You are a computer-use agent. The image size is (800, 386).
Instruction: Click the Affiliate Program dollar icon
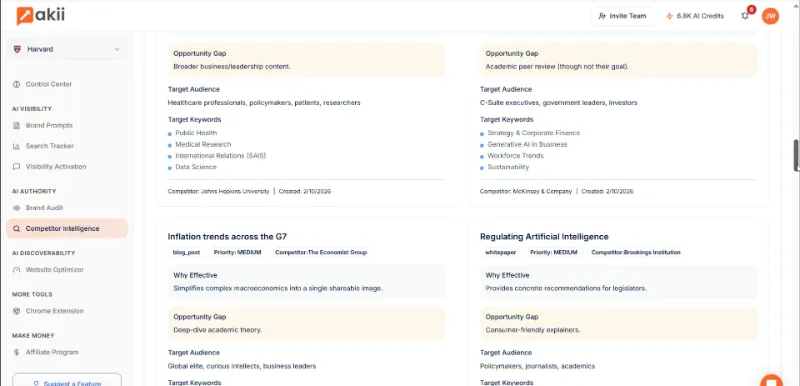(16, 352)
